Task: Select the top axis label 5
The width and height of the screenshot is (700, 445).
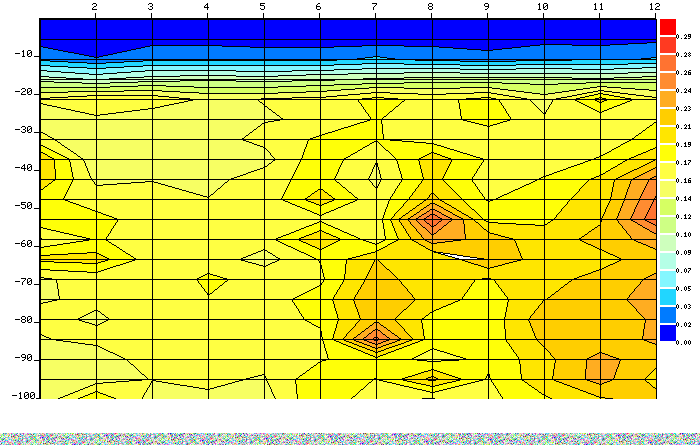Action: click(x=262, y=7)
